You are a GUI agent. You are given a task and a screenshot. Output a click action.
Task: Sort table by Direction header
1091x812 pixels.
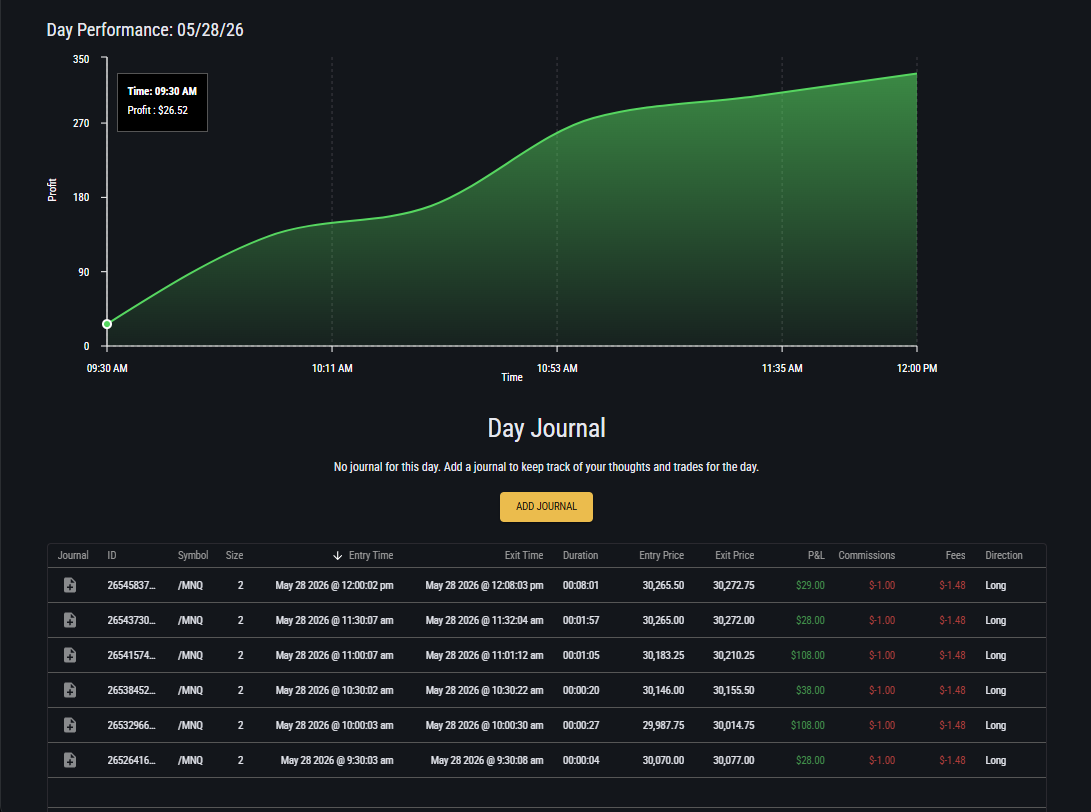click(x=1004, y=555)
